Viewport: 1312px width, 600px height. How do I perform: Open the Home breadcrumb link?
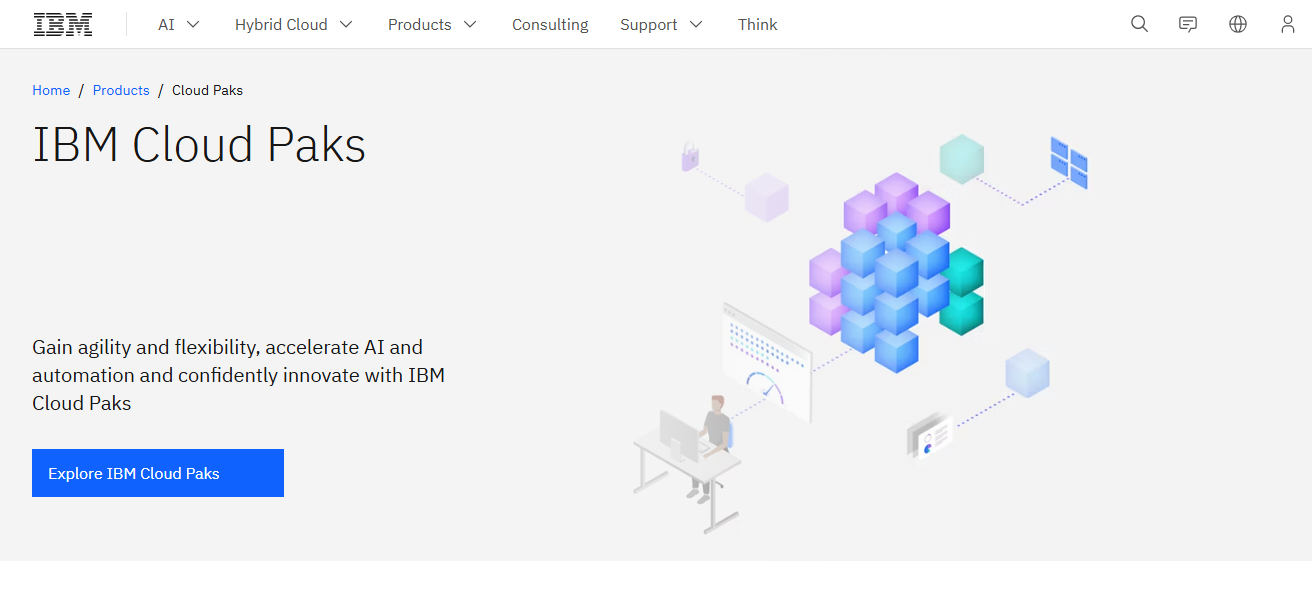click(51, 90)
